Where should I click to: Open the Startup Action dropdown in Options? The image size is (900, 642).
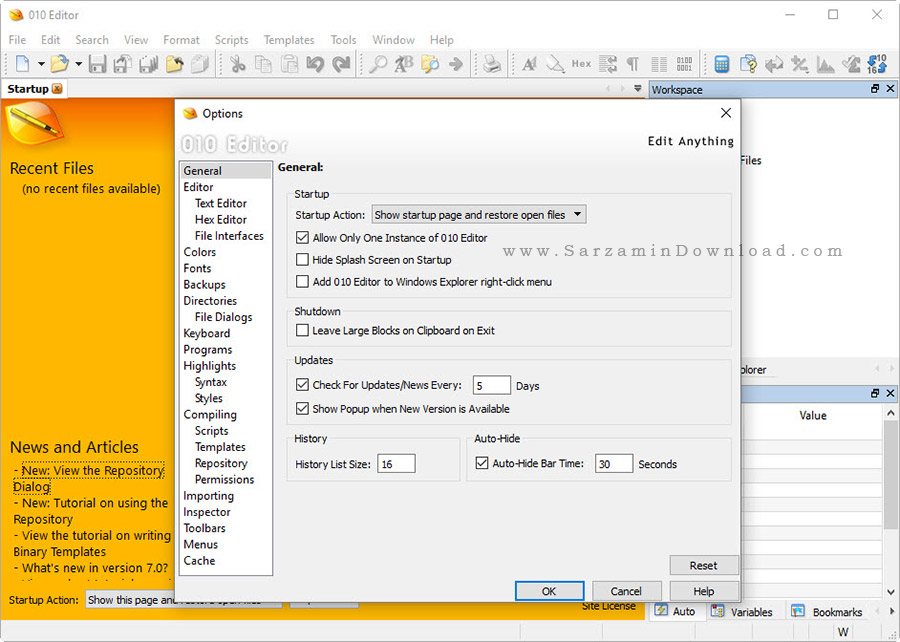click(x=479, y=215)
